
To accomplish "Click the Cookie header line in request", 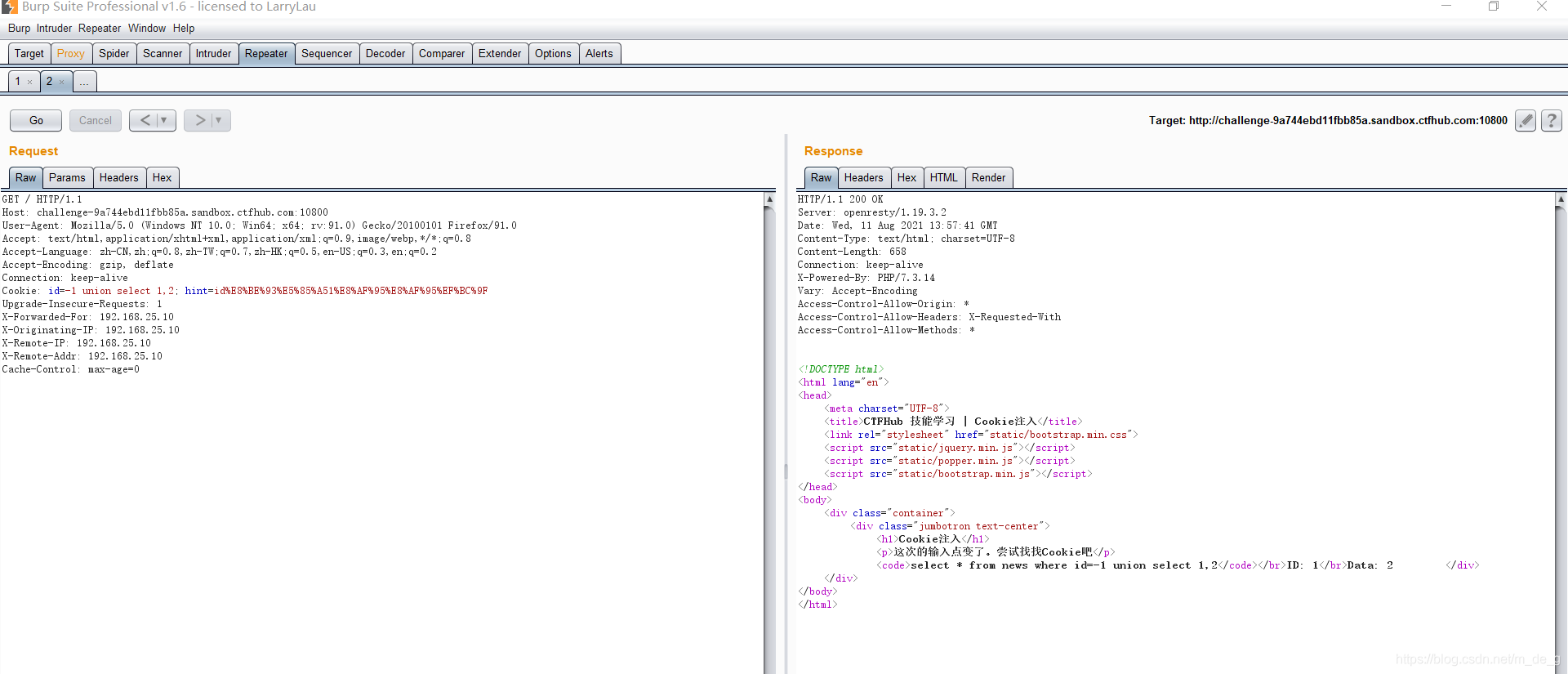I will [x=245, y=291].
